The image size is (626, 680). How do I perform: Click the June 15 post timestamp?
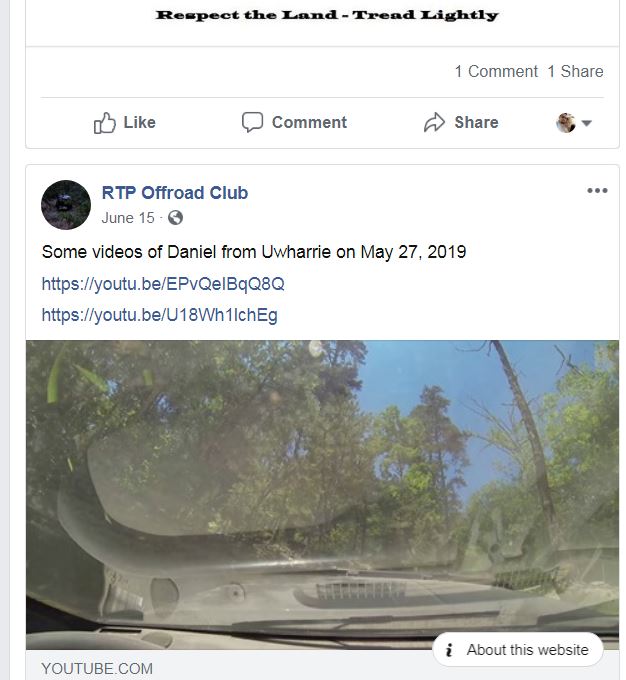click(128, 218)
